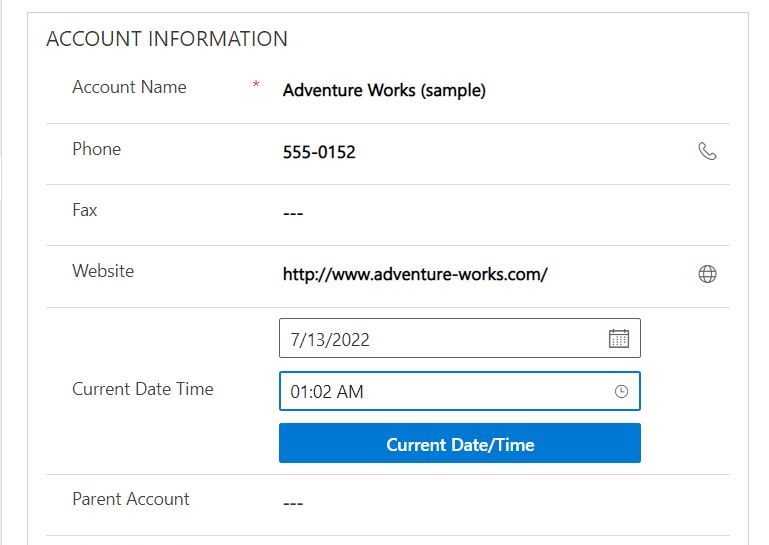The width and height of the screenshot is (769, 545).
Task: Click the Current Date/Time button
Action: (460, 443)
